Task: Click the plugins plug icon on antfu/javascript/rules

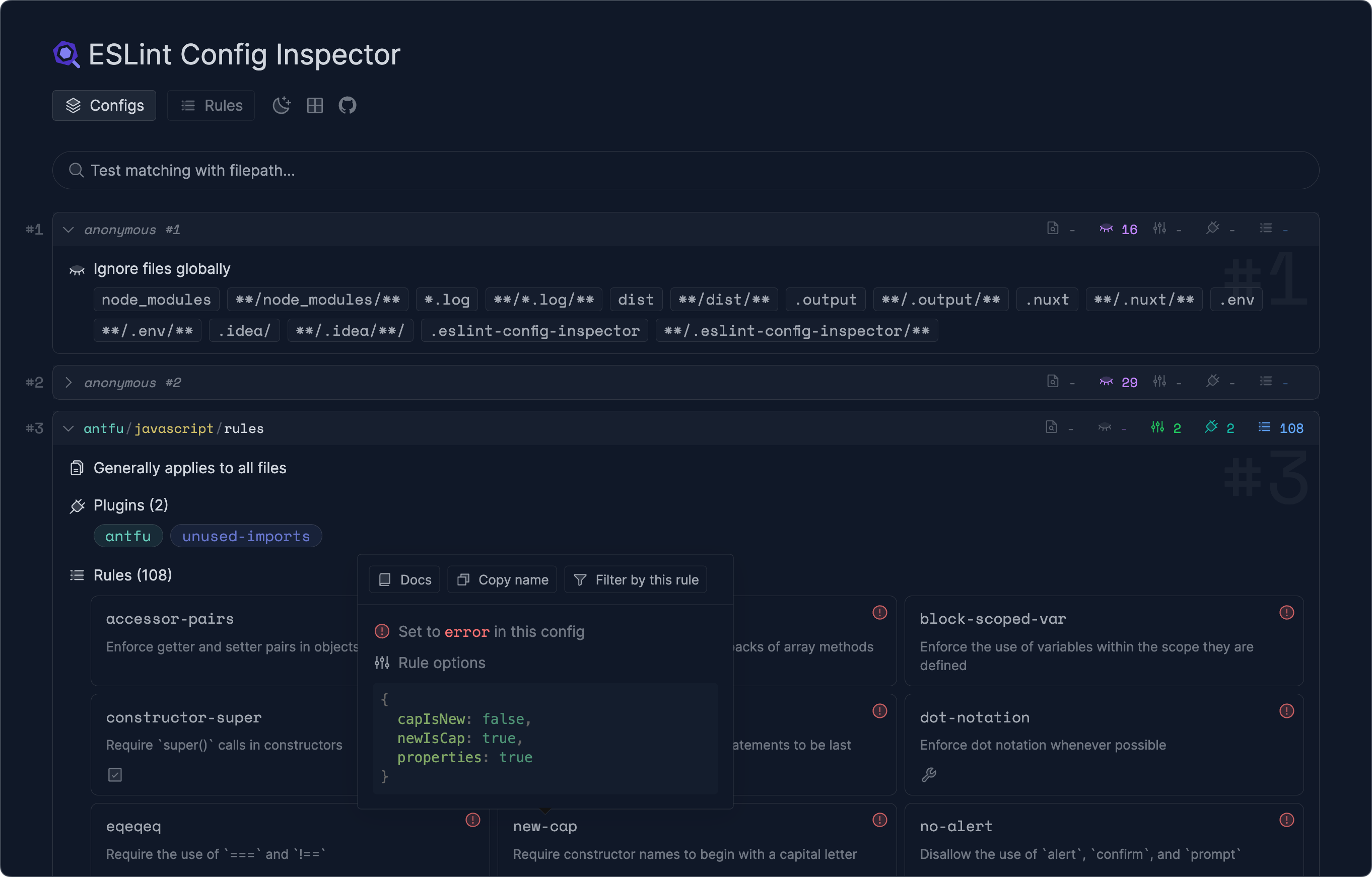Action: coord(1213,428)
